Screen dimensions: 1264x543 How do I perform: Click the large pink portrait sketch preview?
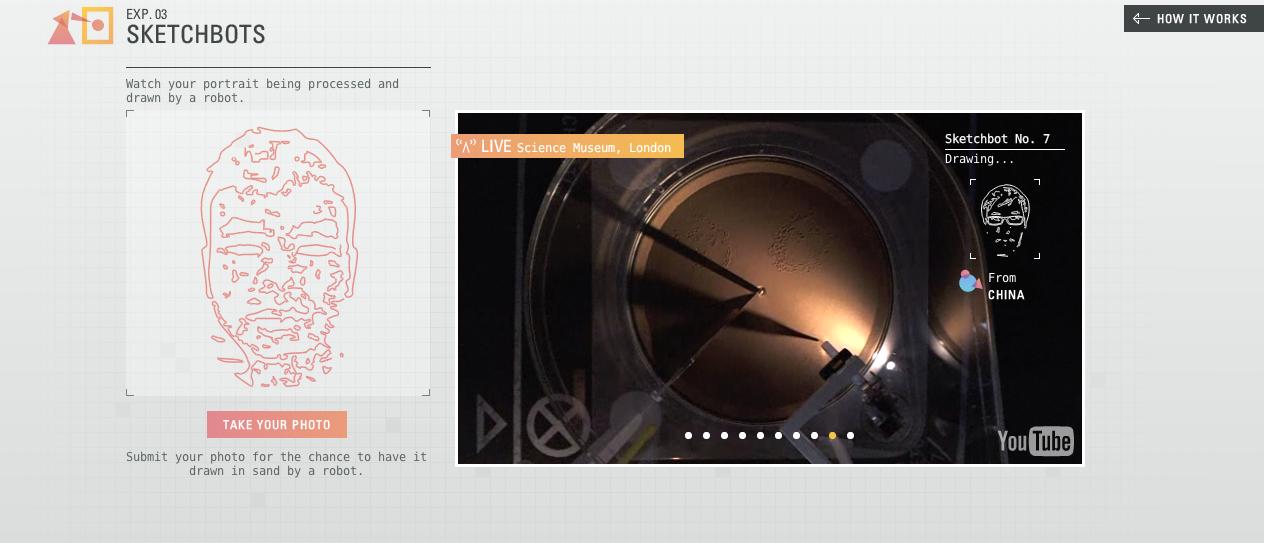pyautogui.click(x=278, y=253)
